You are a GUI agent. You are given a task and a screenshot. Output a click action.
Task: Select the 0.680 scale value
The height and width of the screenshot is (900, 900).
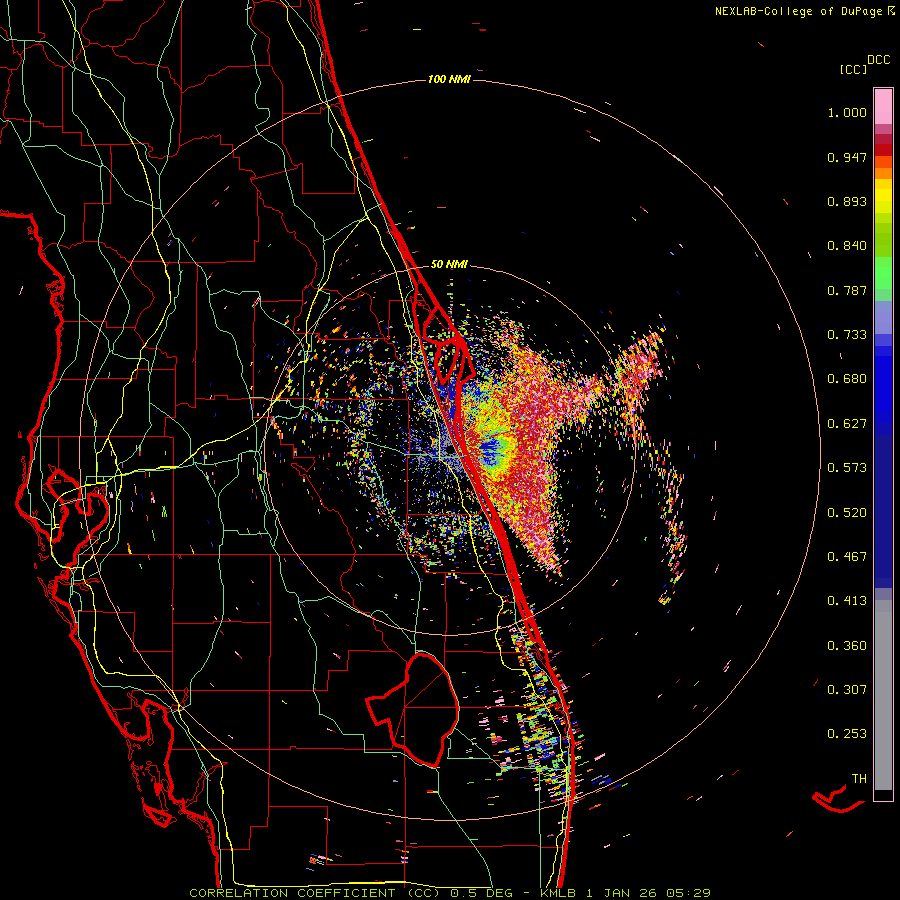(x=847, y=379)
